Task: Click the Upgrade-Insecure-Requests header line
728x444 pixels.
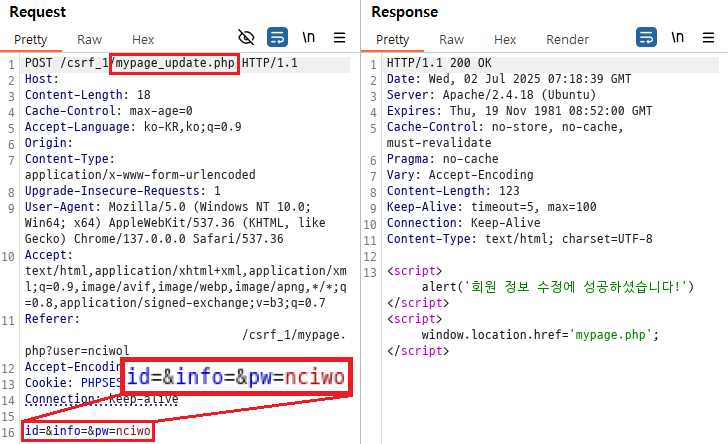Action: (x=123, y=191)
